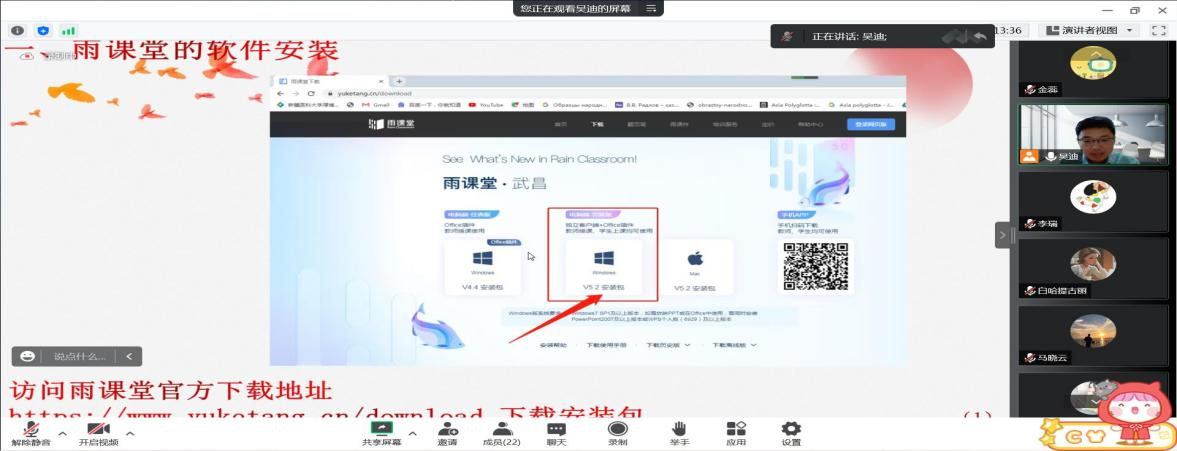
Task: Collapse the participant video sidebar
Action: click(1001, 235)
